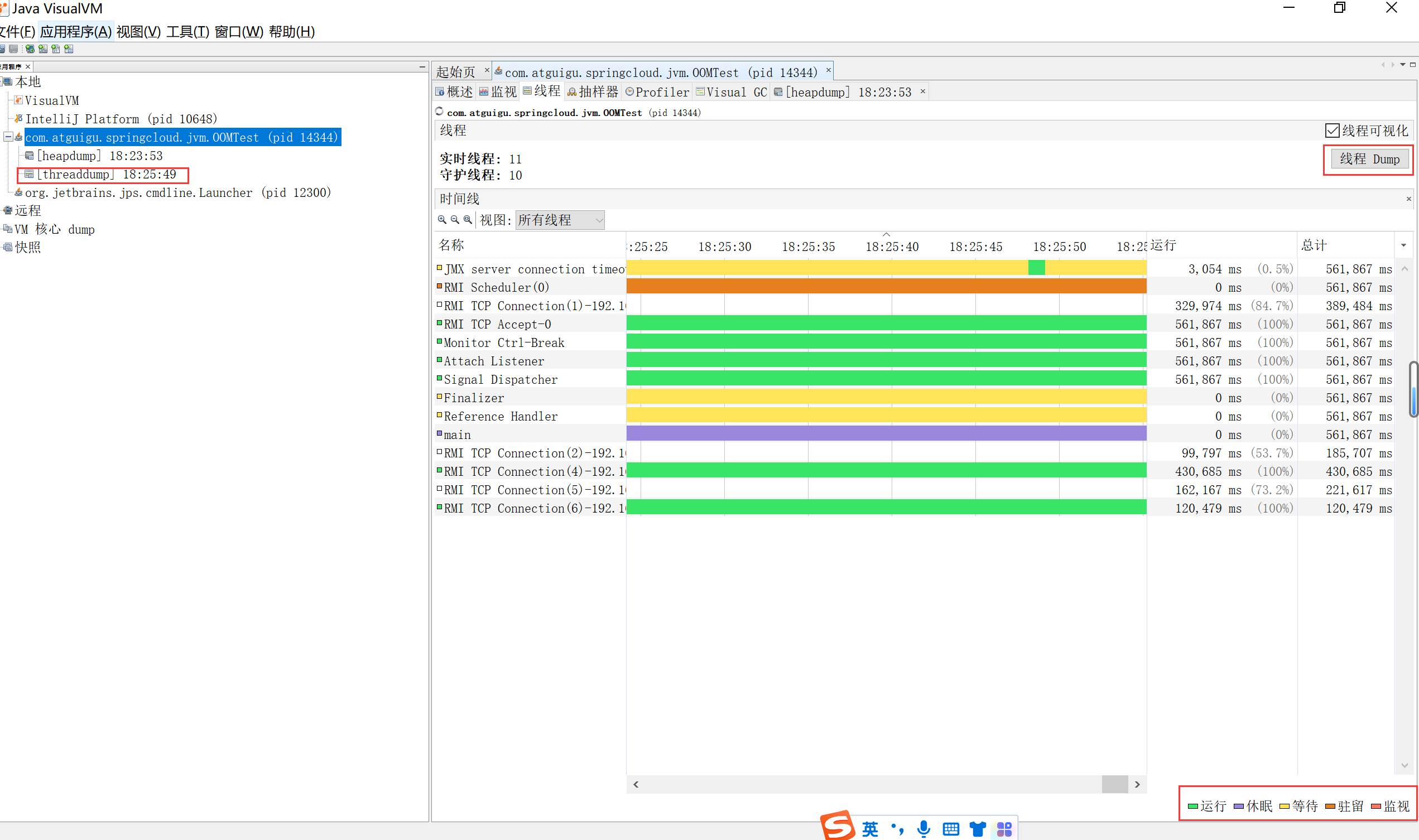
Task: Open the 视图(V) menu
Action: (139, 32)
